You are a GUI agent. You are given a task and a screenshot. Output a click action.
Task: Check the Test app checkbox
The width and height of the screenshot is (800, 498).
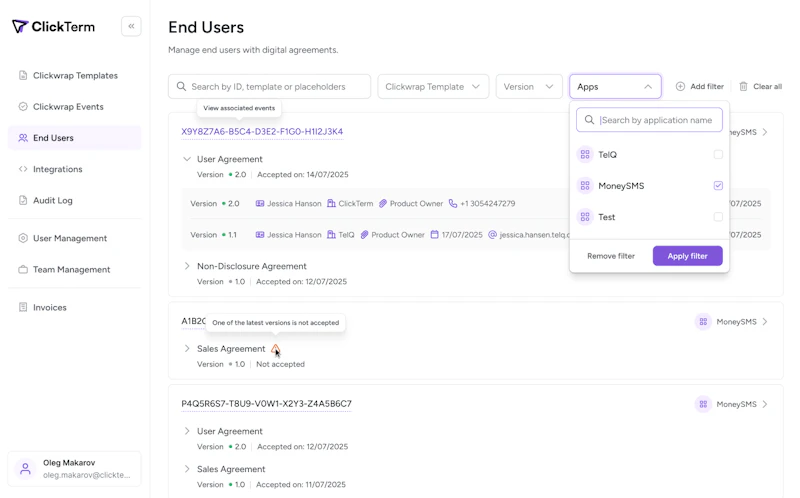pyautogui.click(x=718, y=217)
